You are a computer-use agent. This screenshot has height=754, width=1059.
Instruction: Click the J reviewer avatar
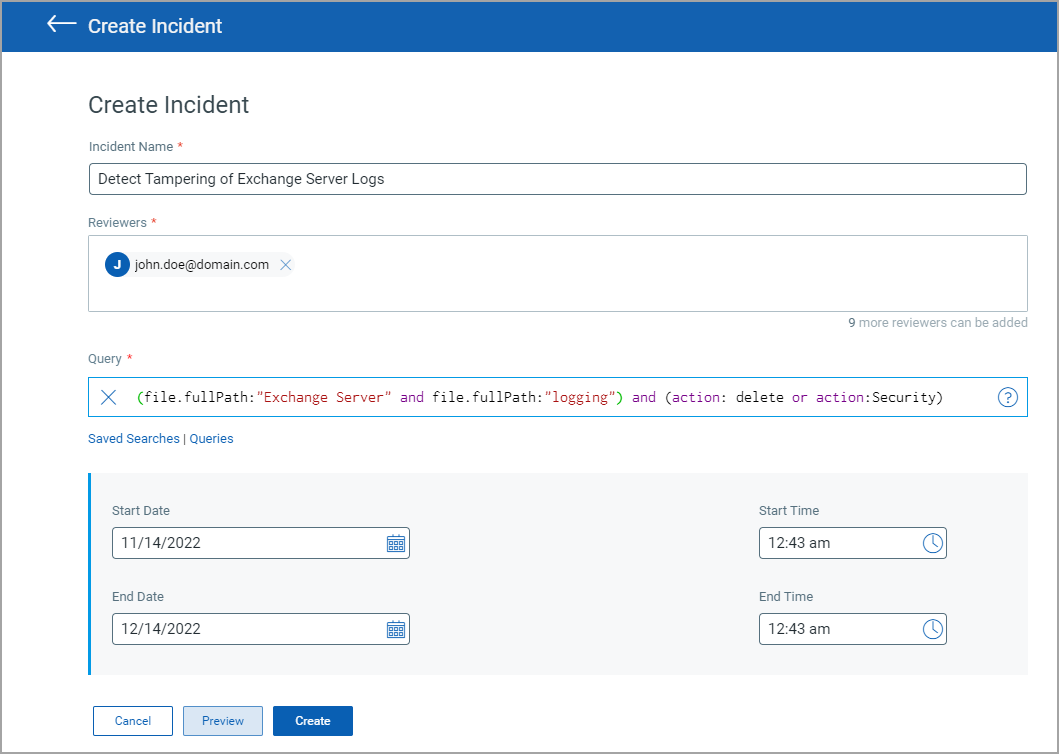click(x=118, y=265)
